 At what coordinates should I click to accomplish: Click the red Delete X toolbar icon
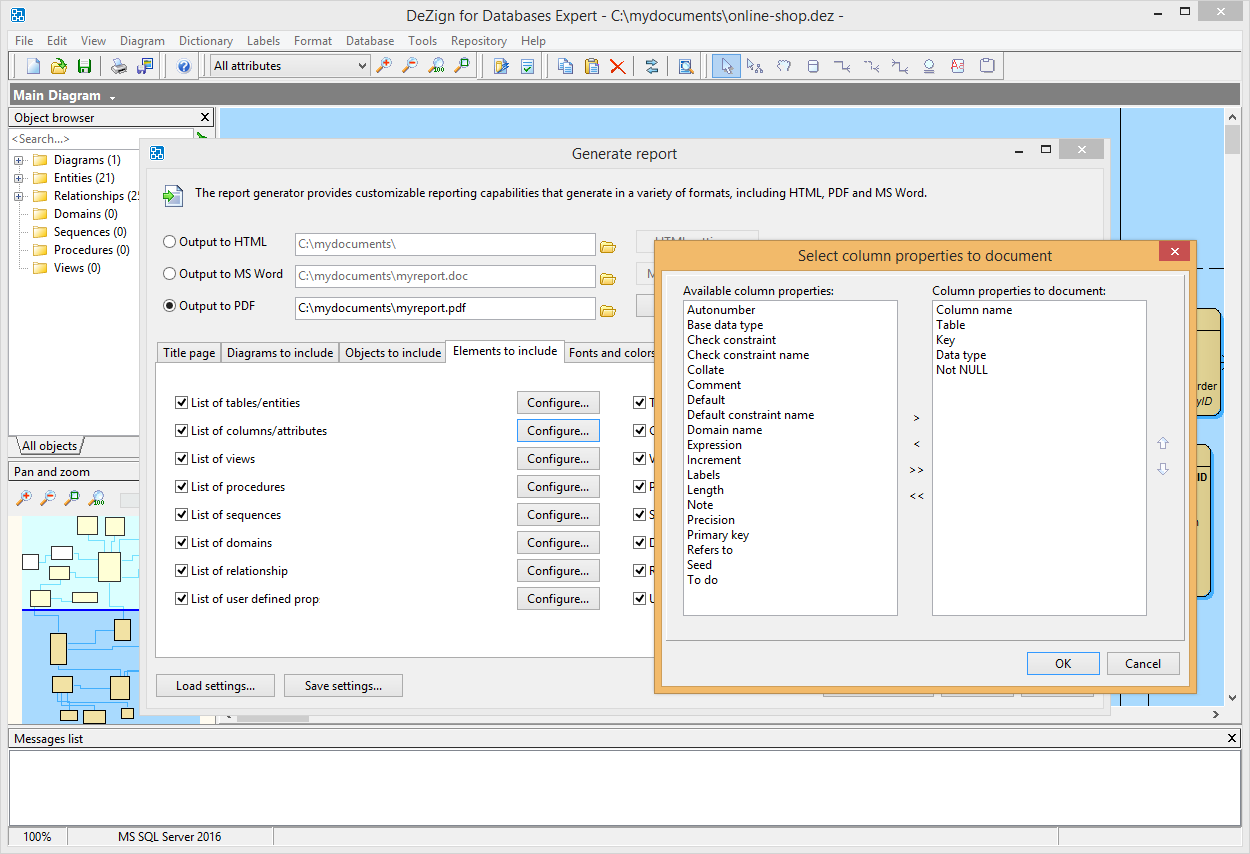(618, 66)
